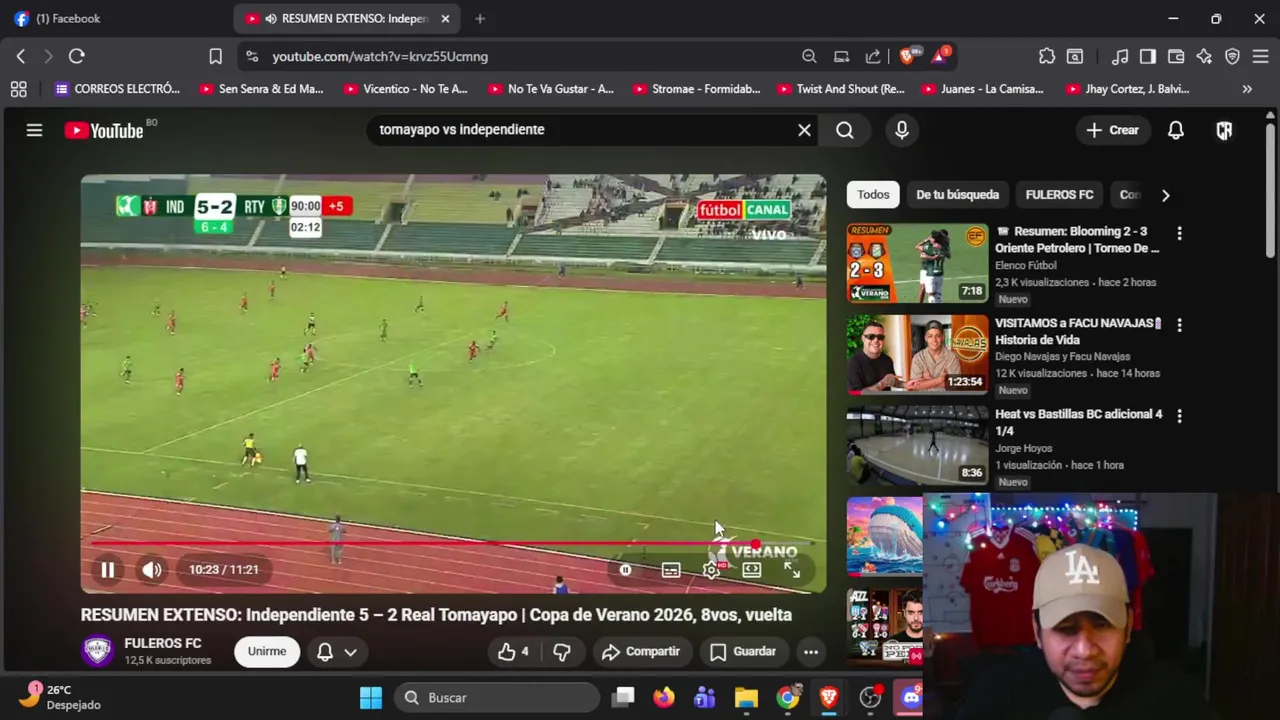The width and height of the screenshot is (1280, 720).
Task: Select the Todos filter chip
Action: coord(873,195)
